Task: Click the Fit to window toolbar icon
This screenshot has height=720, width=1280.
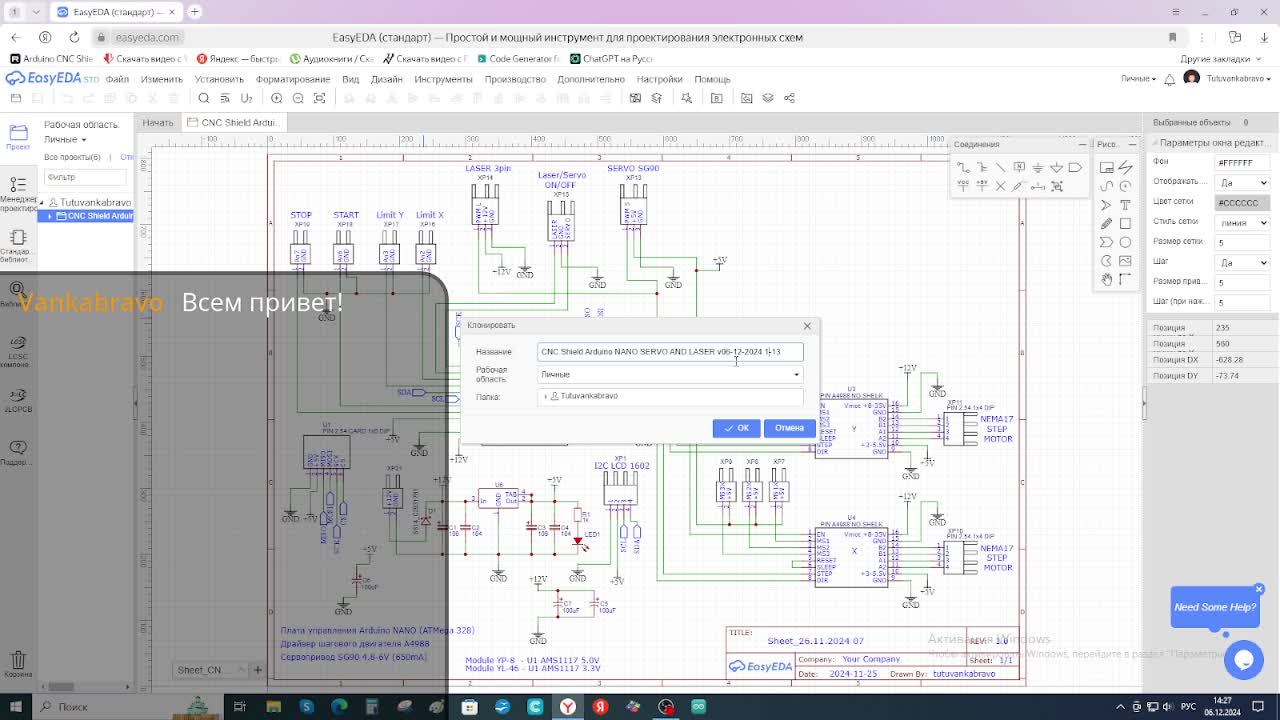Action: [x=320, y=98]
